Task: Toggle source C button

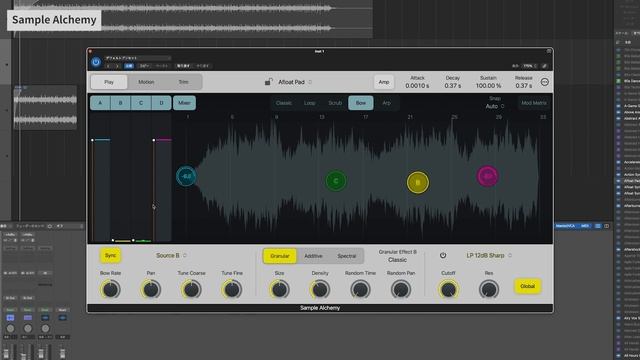Action: click(x=141, y=103)
